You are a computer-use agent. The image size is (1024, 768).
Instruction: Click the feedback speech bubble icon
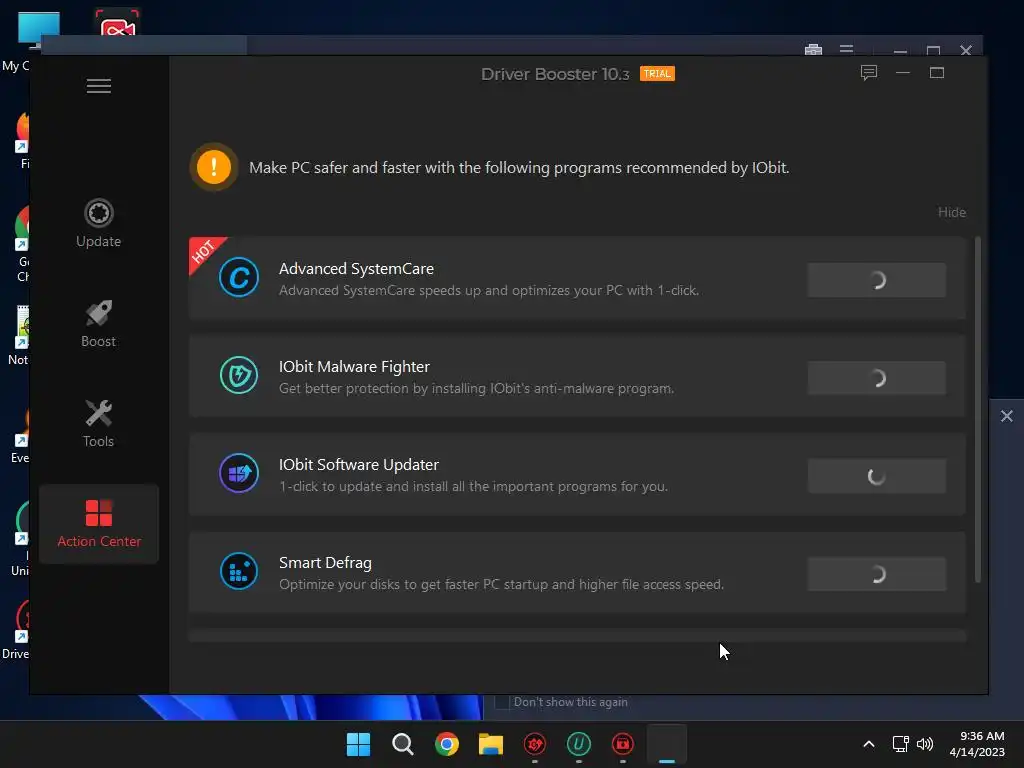[x=868, y=72]
